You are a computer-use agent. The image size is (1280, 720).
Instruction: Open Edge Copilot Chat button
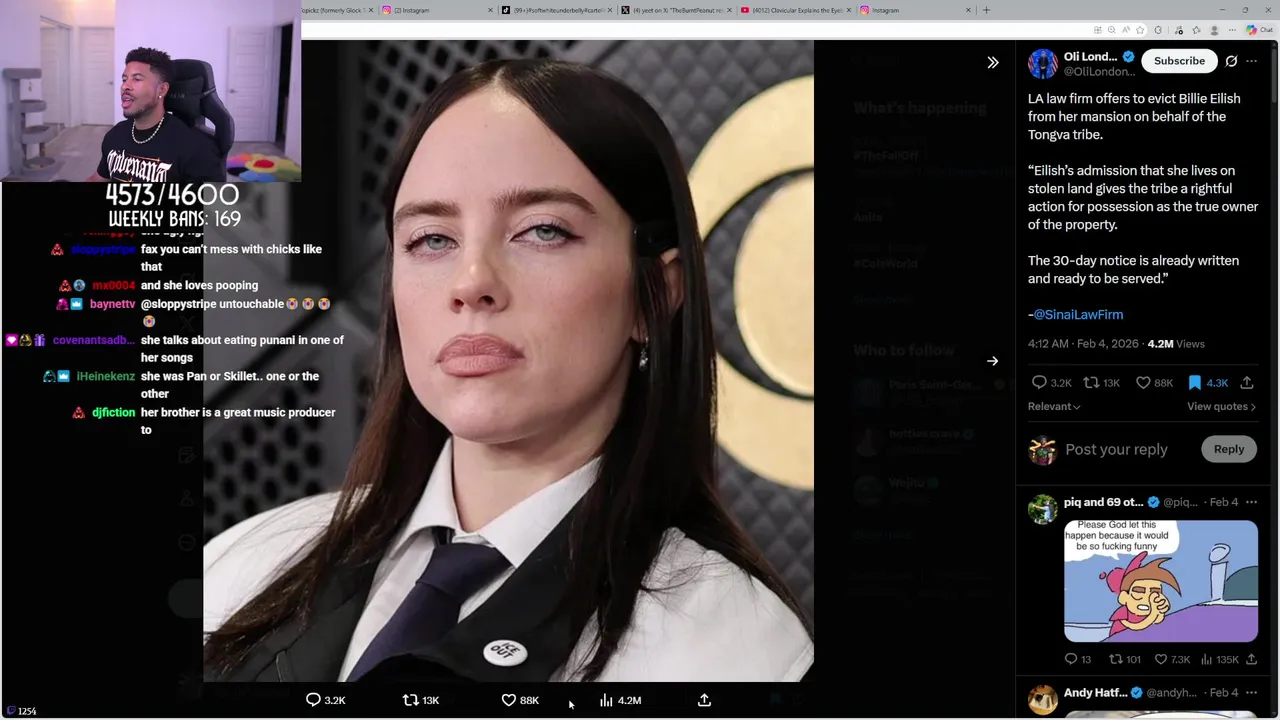coord(1259,30)
